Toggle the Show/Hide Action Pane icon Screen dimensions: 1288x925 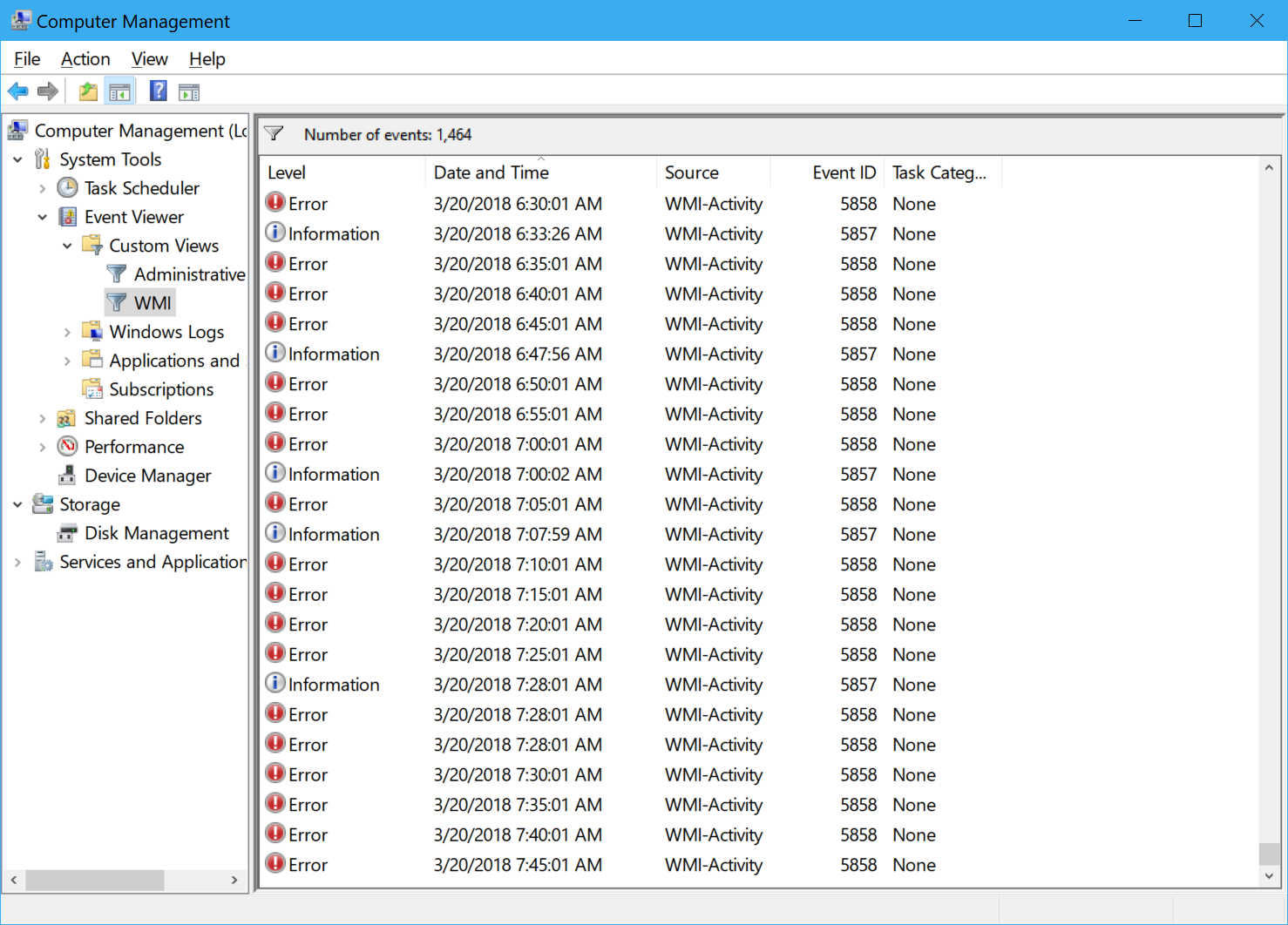pyautogui.click(x=189, y=91)
